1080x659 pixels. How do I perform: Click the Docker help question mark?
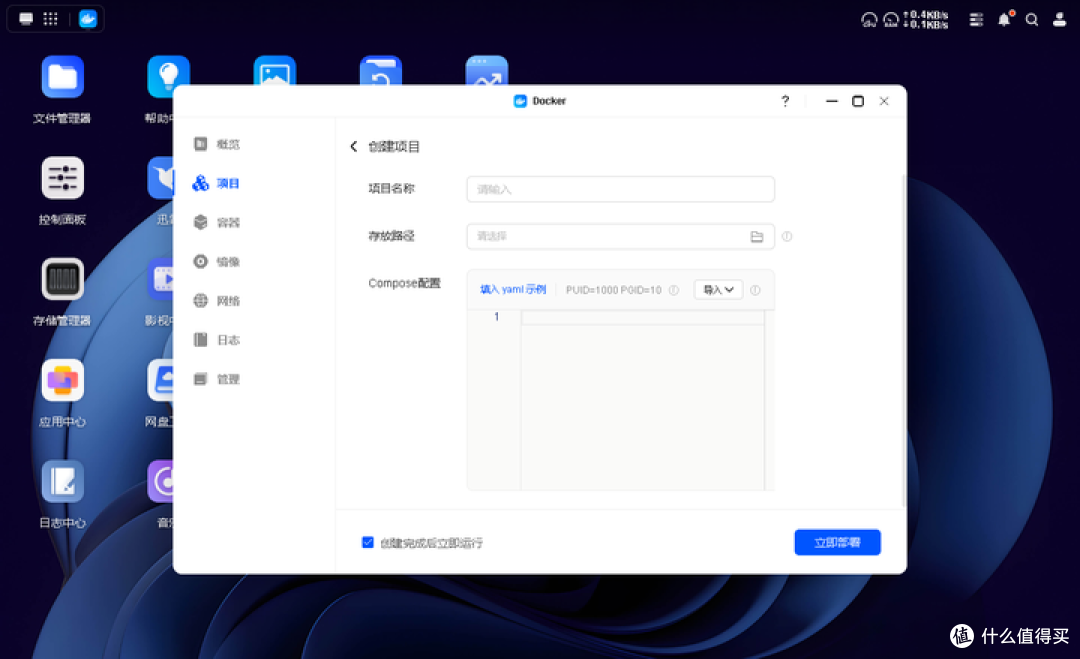click(x=785, y=101)
